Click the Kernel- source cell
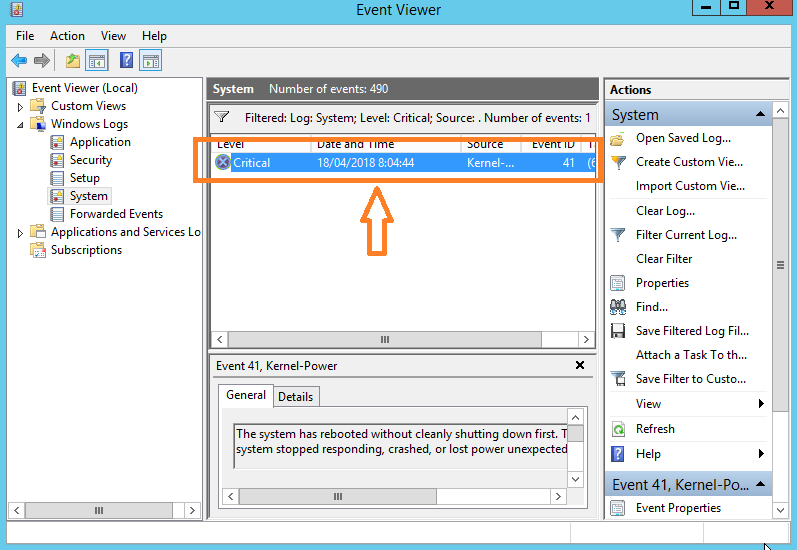Viewport: 797px width, 550px height. click(491, 163)
